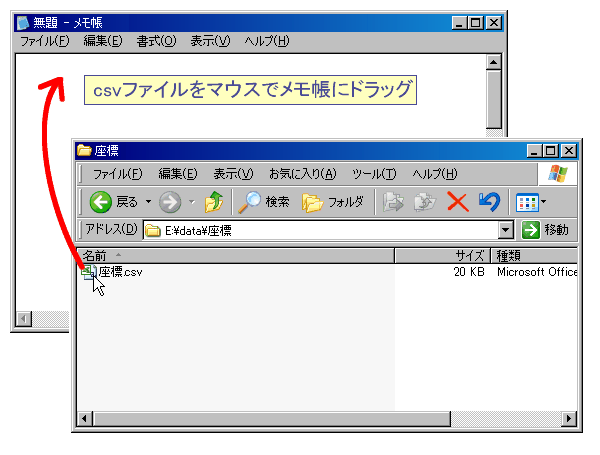Click the grayed Forward arrow button
Image resolution: width=600 pixels, height=455 pixels.
[170, 202]
